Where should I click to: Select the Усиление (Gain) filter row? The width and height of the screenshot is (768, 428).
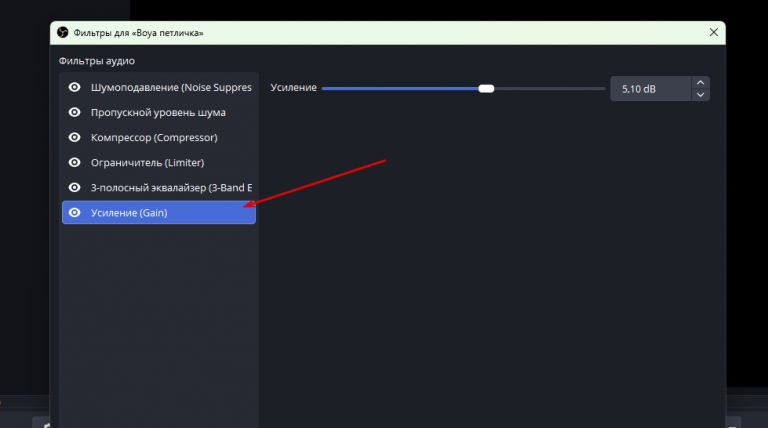[159, 213]
